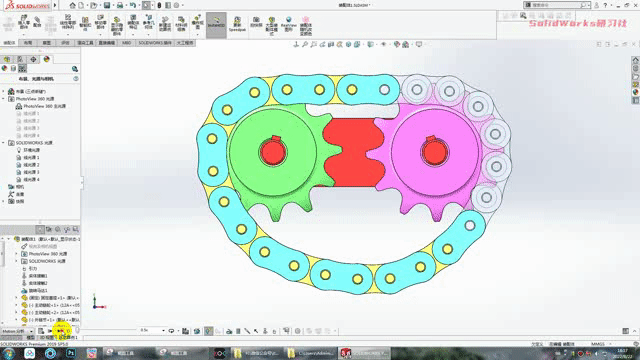Save the assembly with the floppy icon
The height and width of the screenshot is (360, 640).
point(107,5)
